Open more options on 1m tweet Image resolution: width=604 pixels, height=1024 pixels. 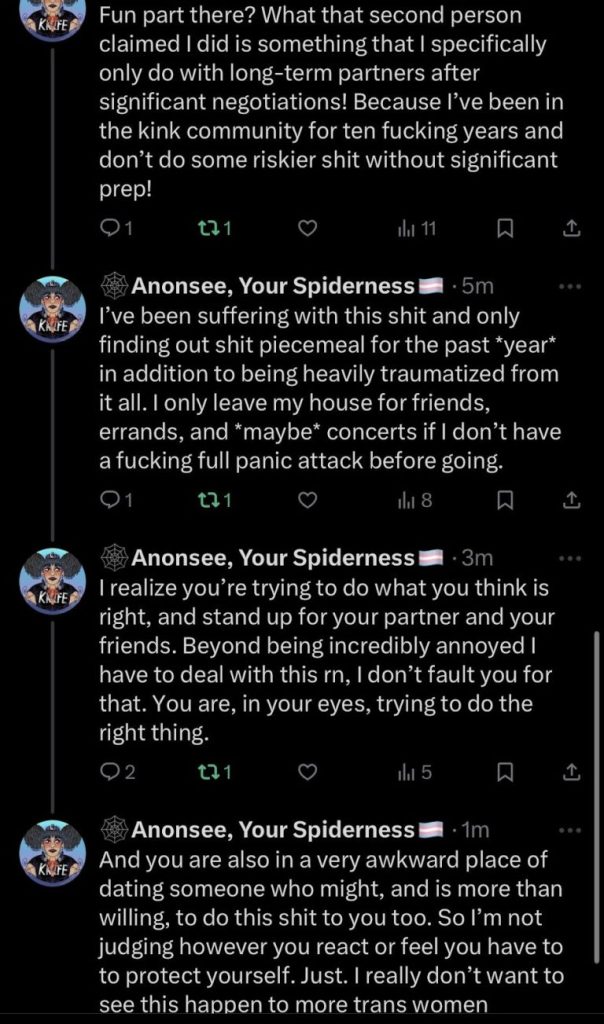click(x=569, y=830)
